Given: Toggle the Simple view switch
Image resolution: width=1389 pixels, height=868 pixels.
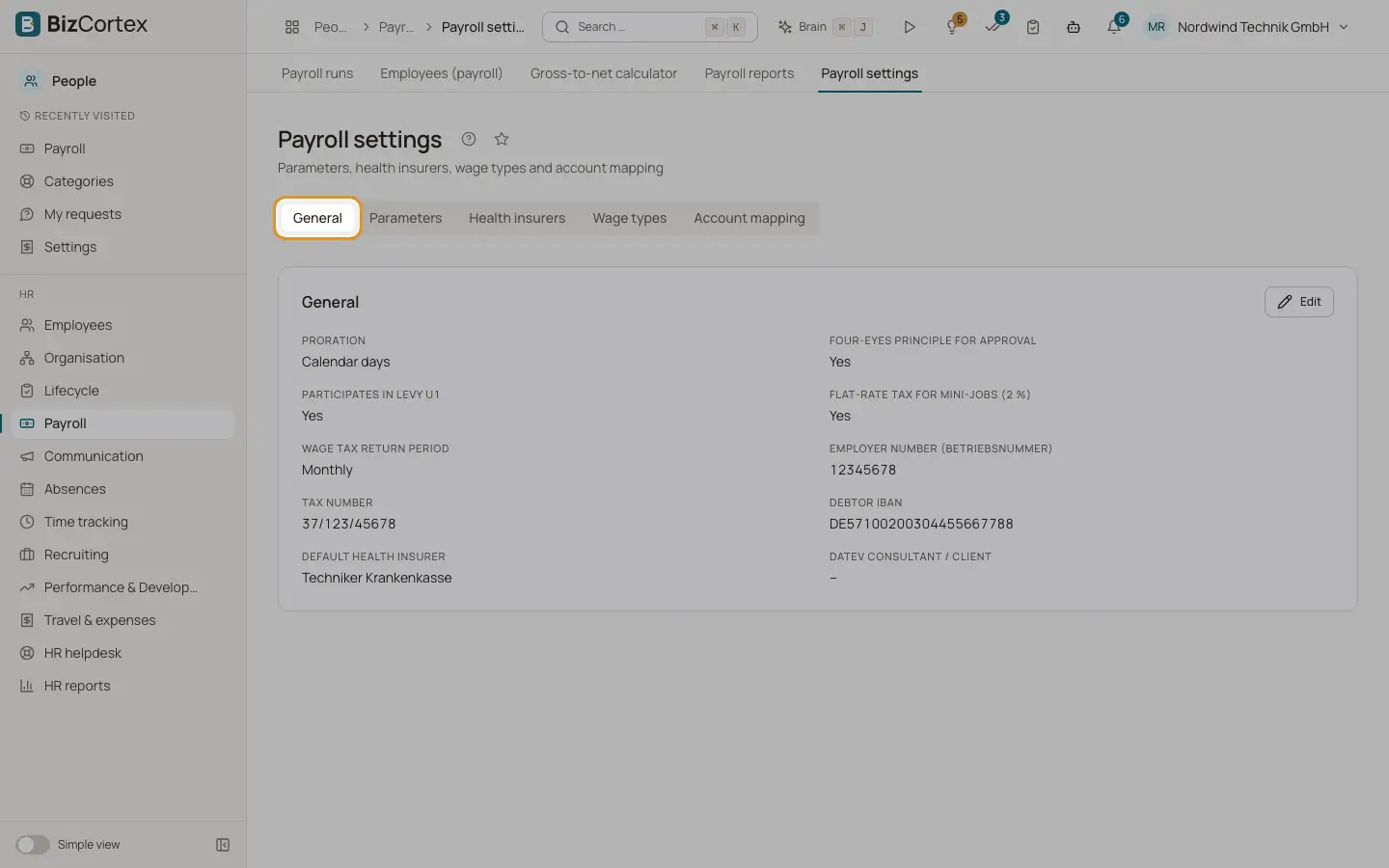Looking at the screenshot, I should coord(32,845).
